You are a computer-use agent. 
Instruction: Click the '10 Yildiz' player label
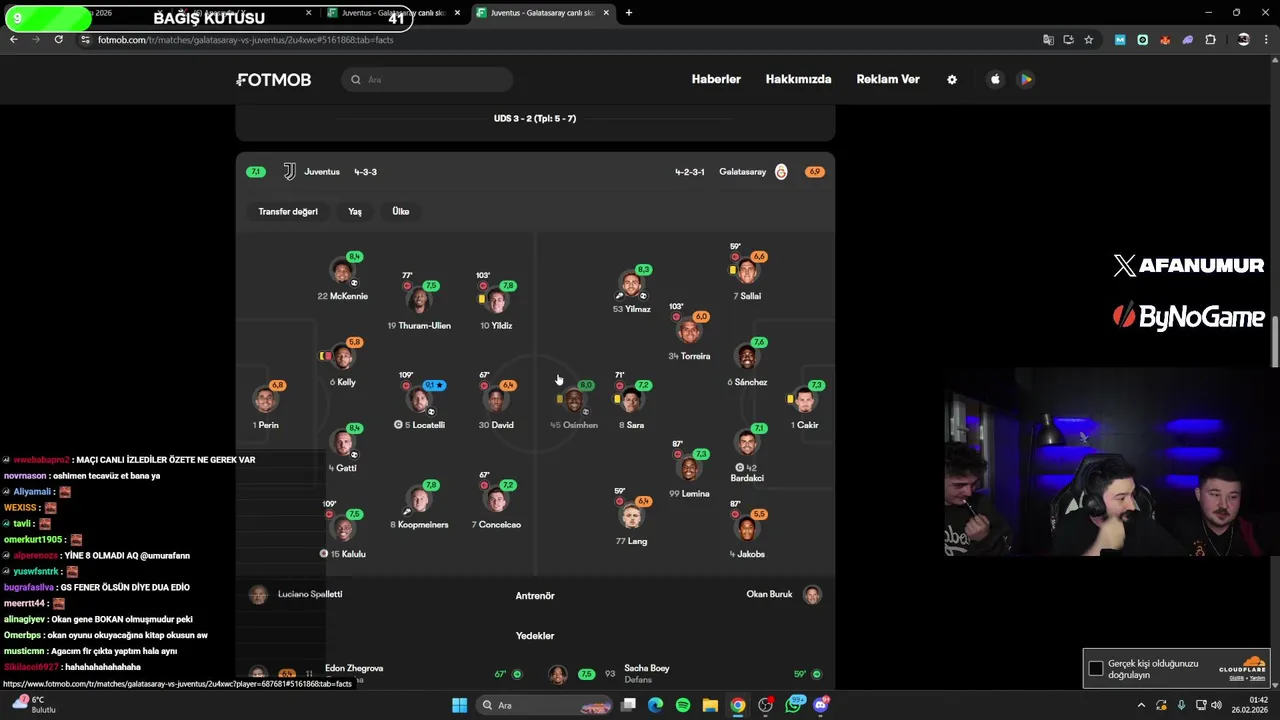pos(496,326)
